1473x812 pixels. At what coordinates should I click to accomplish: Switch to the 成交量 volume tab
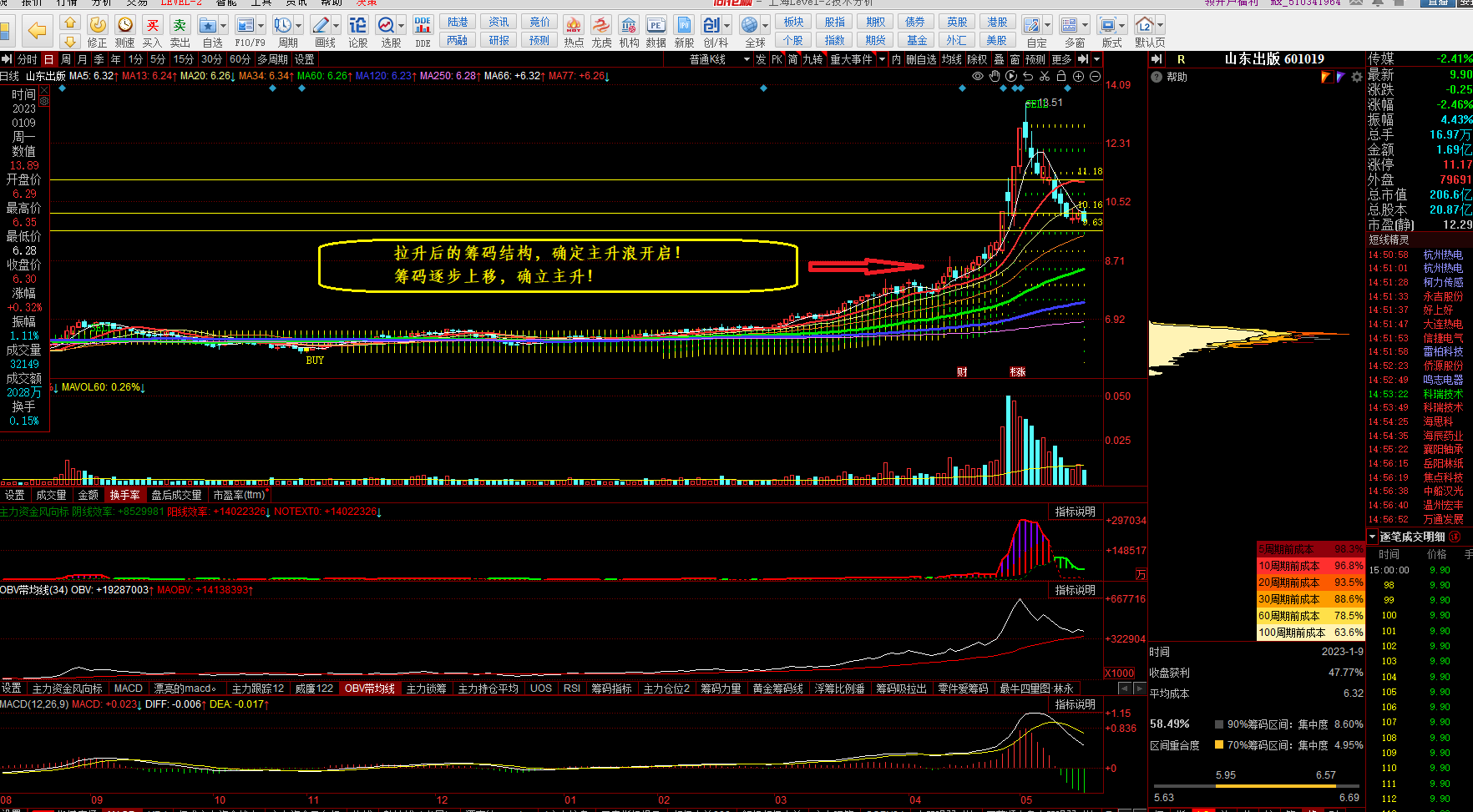51,495
